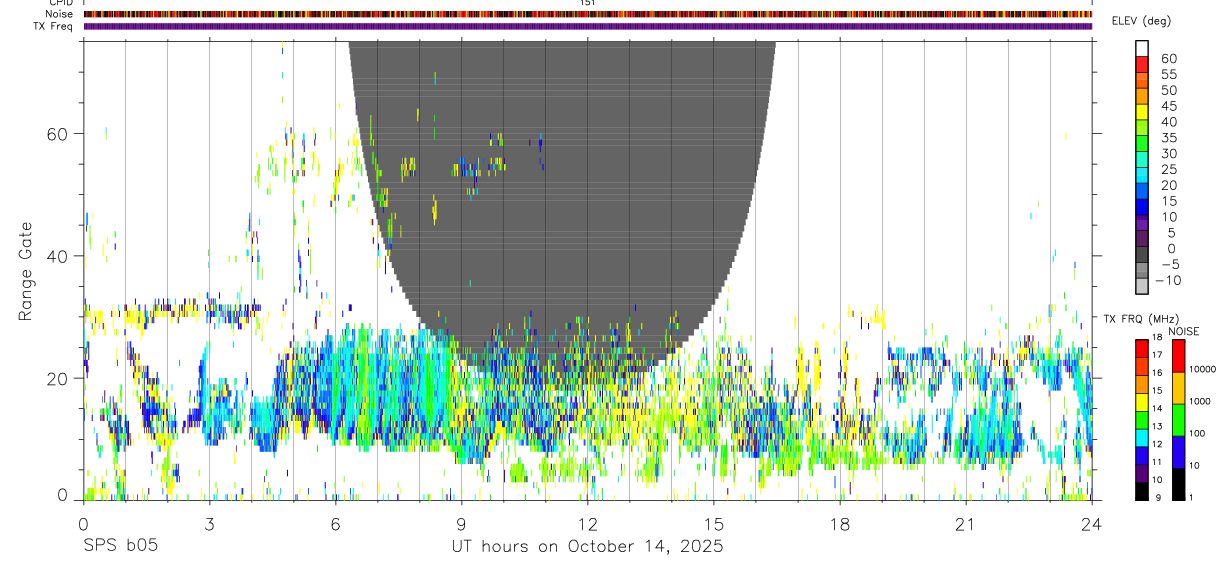Pick the cyan segment of TX FRQ color bar
This screenshot has width=1228, height=567.
click(x=1142, y=437)
